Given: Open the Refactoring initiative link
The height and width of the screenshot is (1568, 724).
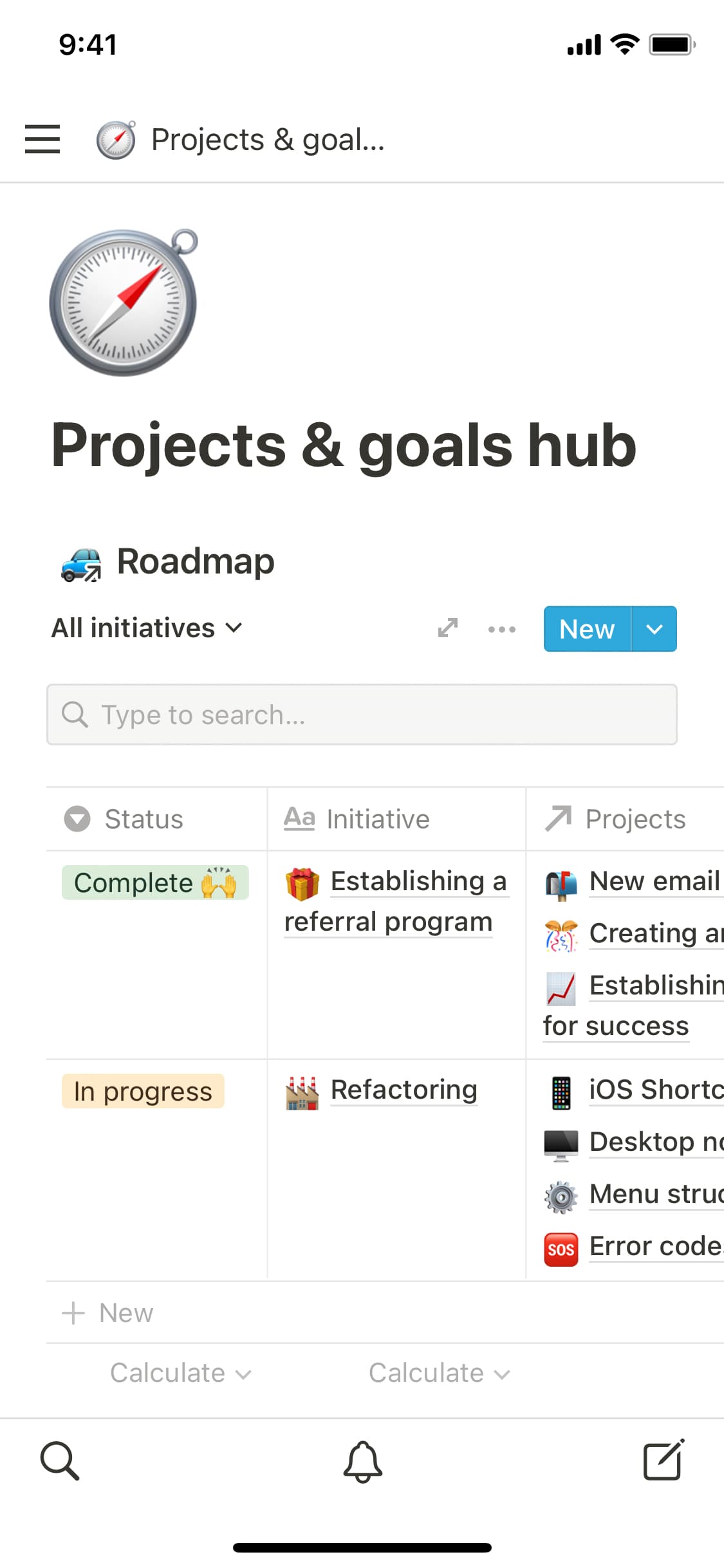Looking at the screenshot, I should point(404,1090).
